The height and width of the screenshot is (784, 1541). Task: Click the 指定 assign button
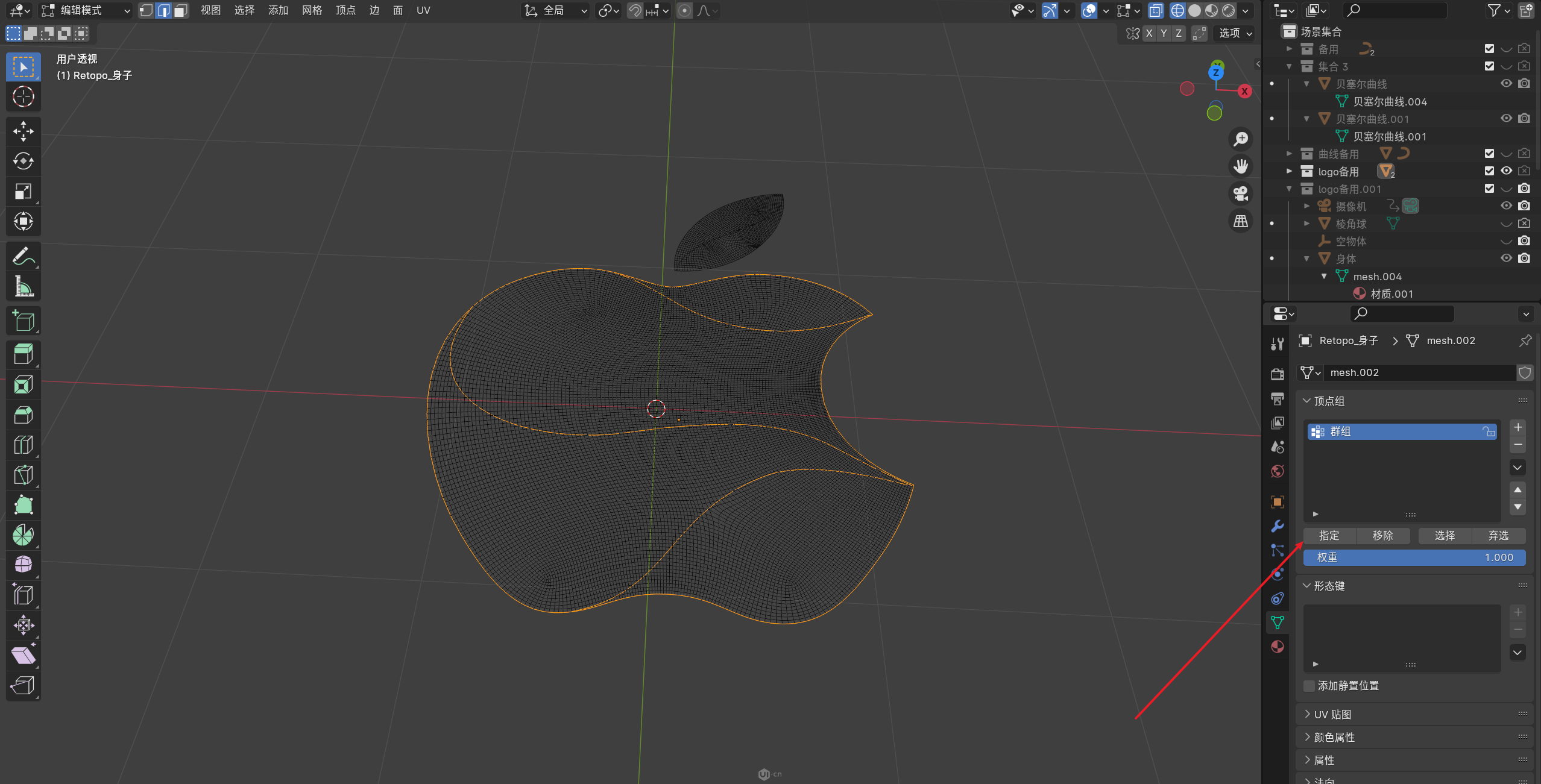point(1329,536)
